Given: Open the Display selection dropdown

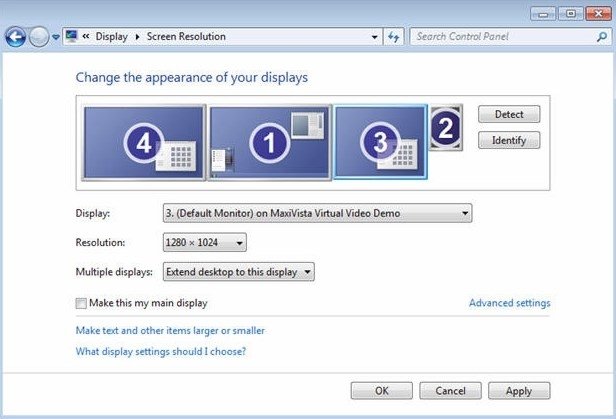Looking at the screenshot, I should pyautogui.click(x=317, y=213).
